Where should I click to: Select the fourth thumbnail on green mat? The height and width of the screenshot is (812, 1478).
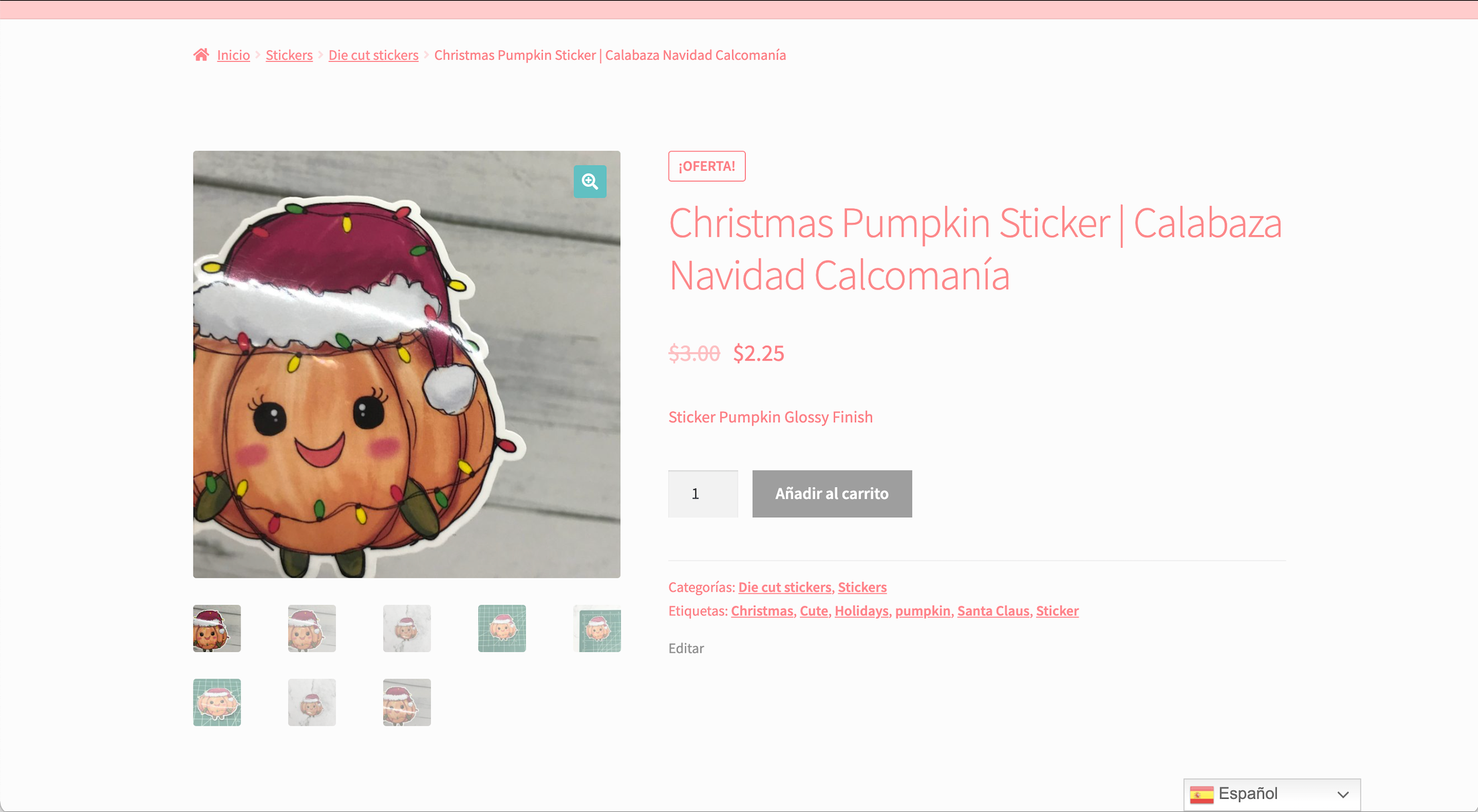[x=502, y=628]
